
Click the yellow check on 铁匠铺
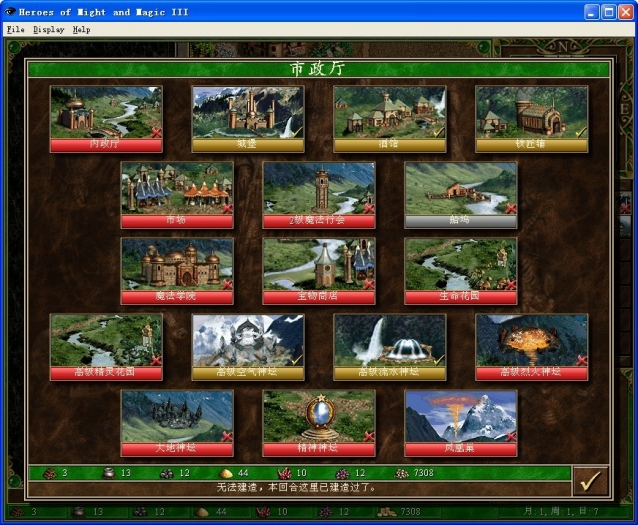tap(581, 132)
